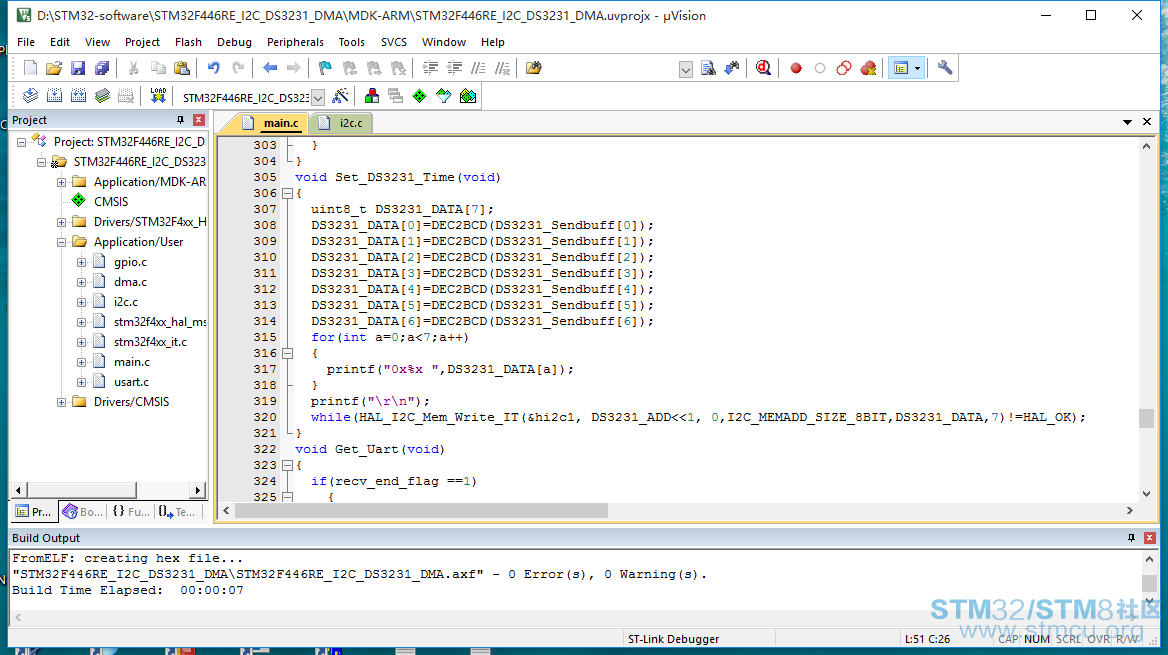
Task: Expand the Drivers/CMSIS folder
Action: pyautogui.click(x=62, y=402)
